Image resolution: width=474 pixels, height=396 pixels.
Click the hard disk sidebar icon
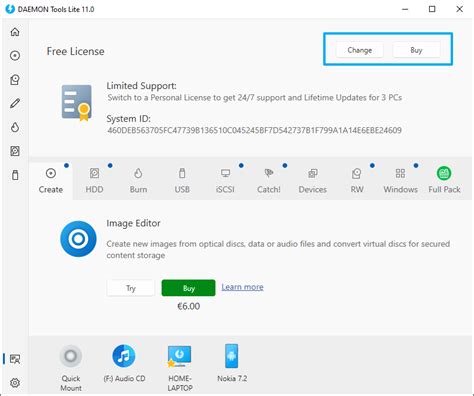pos(15,151)
